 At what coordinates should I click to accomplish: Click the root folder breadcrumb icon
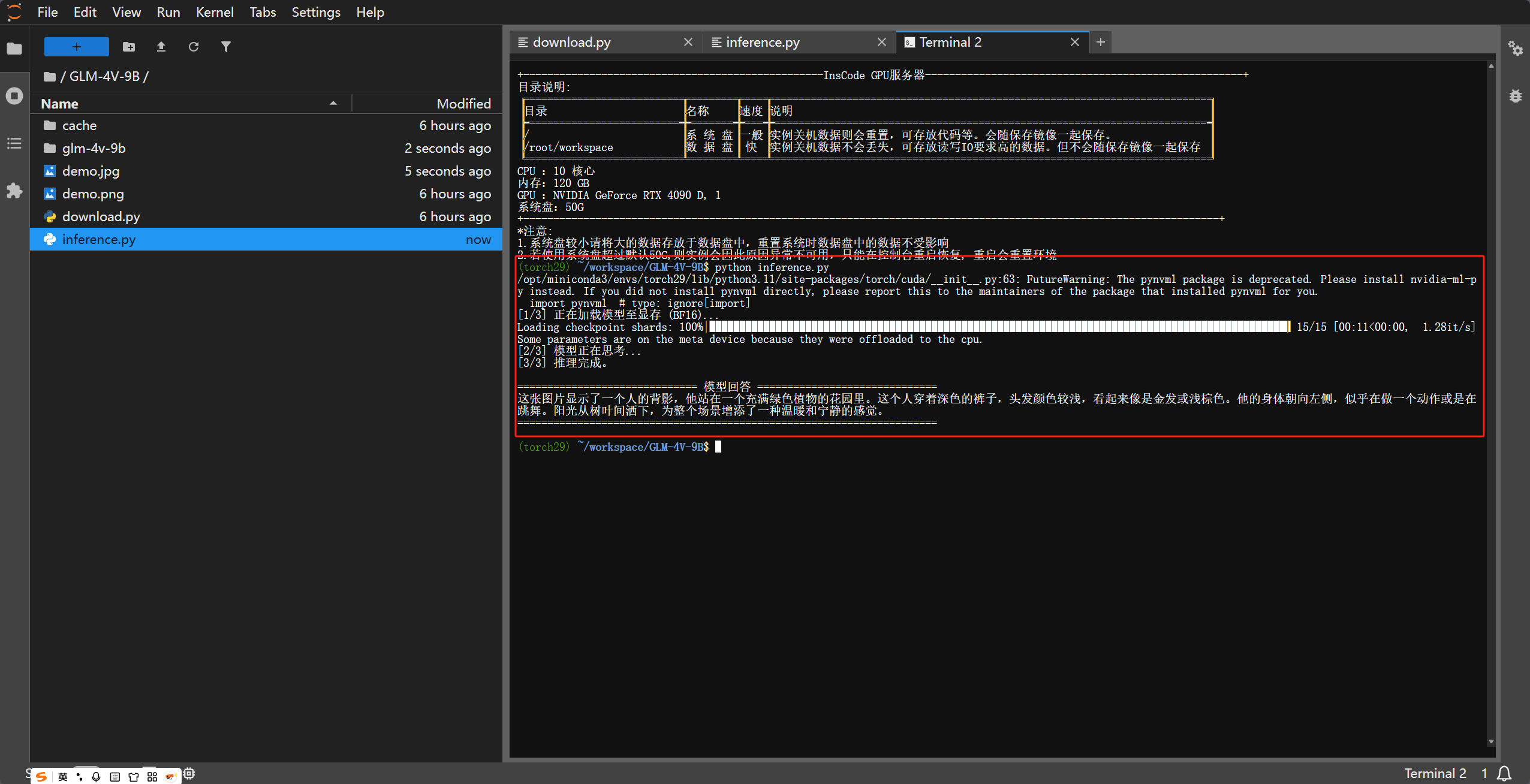[x=50, y=77]
